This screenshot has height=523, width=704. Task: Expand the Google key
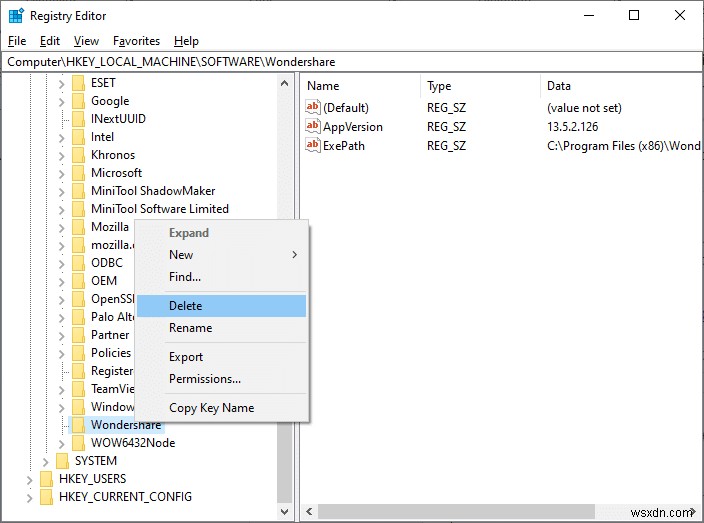(x=62, y=102)
